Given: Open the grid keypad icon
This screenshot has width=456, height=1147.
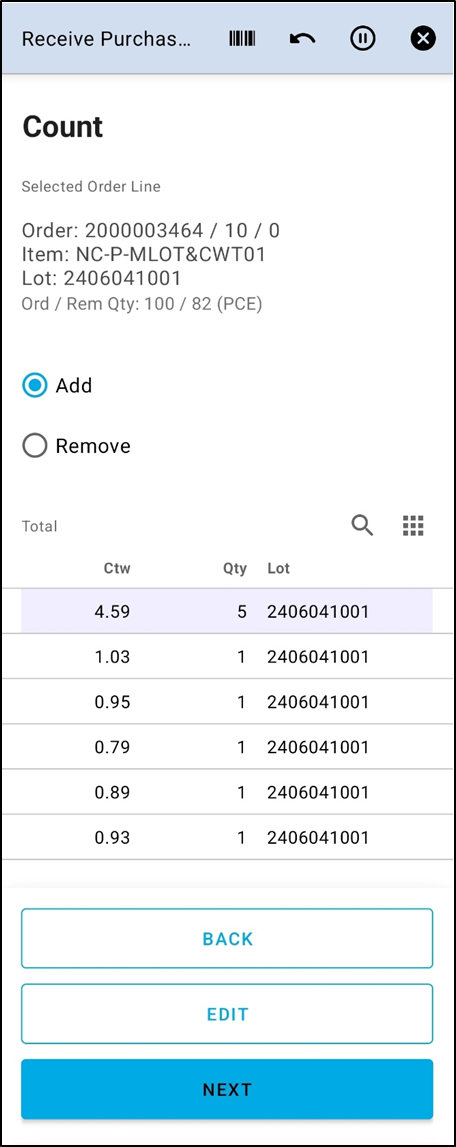Looking at the screenshot, I should 414,525.
